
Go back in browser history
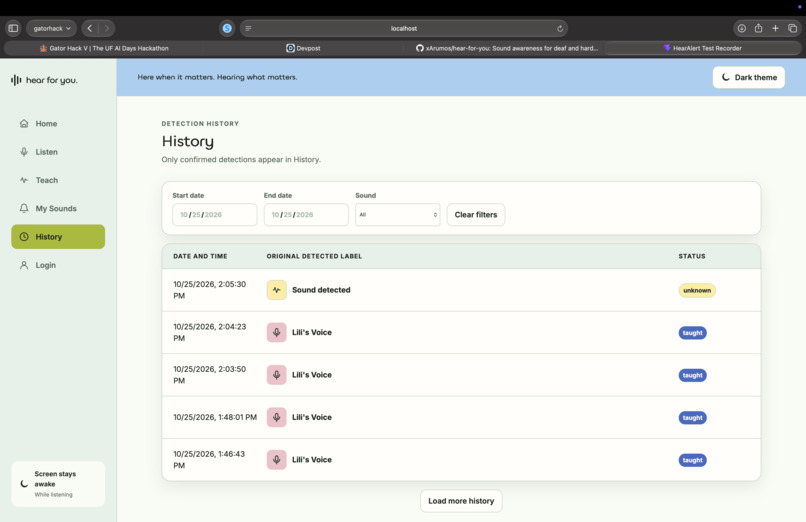[x=89, y=28]
